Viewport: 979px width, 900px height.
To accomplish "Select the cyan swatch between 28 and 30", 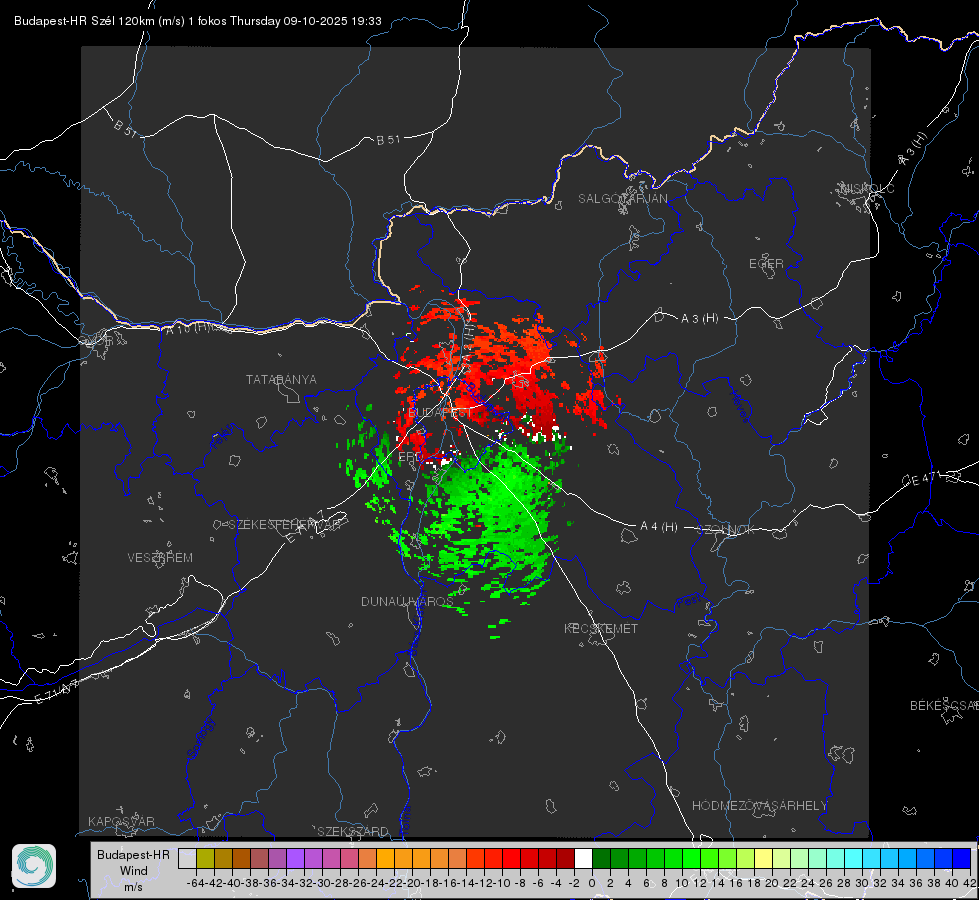I will (854, 858).
